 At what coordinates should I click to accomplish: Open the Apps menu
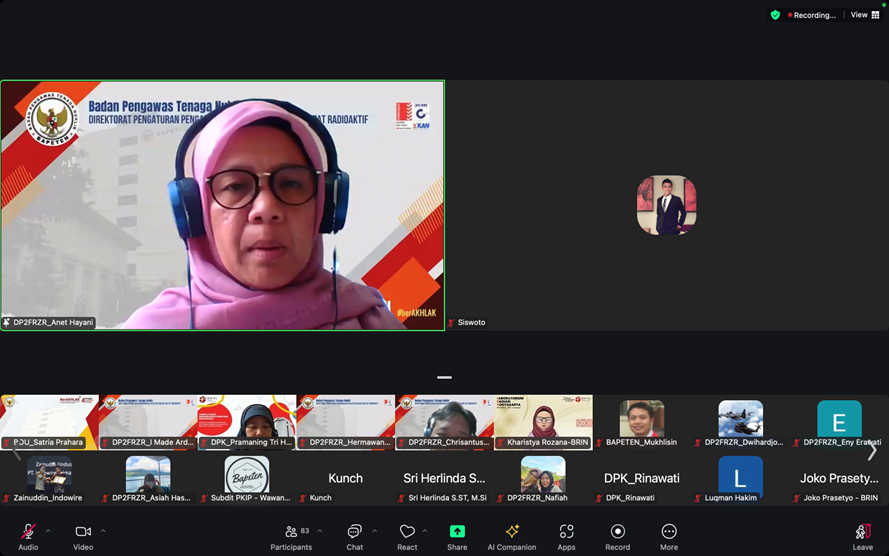click(x=566, y=536)
